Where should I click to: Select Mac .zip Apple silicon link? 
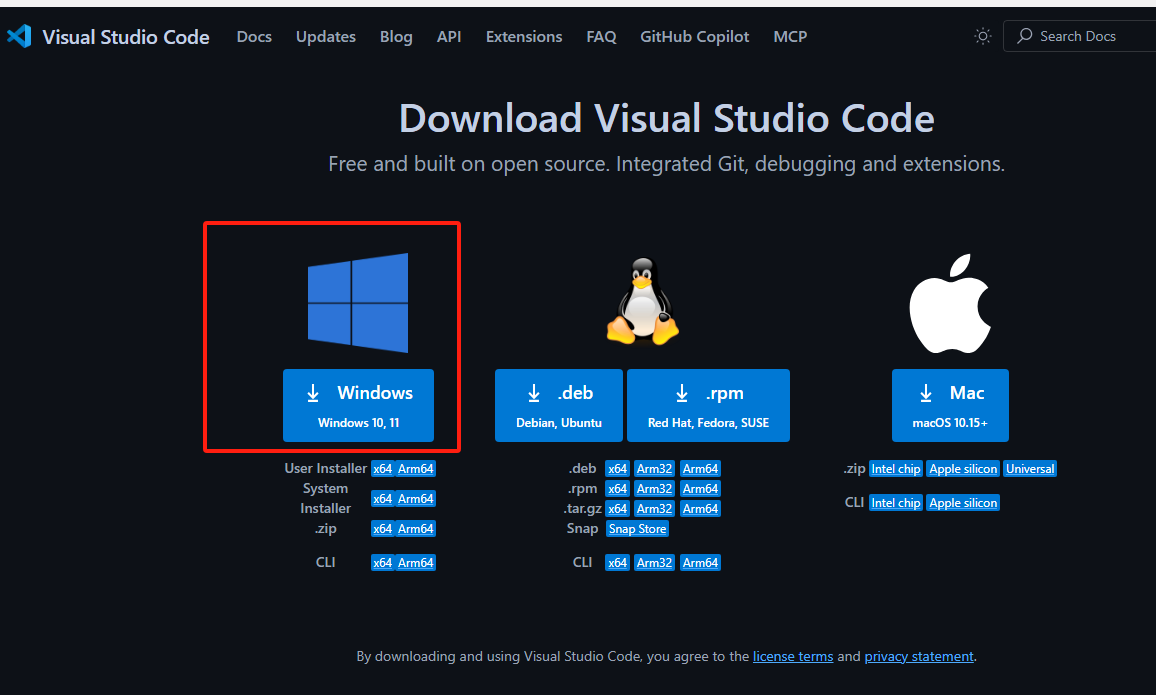point(964,469)
